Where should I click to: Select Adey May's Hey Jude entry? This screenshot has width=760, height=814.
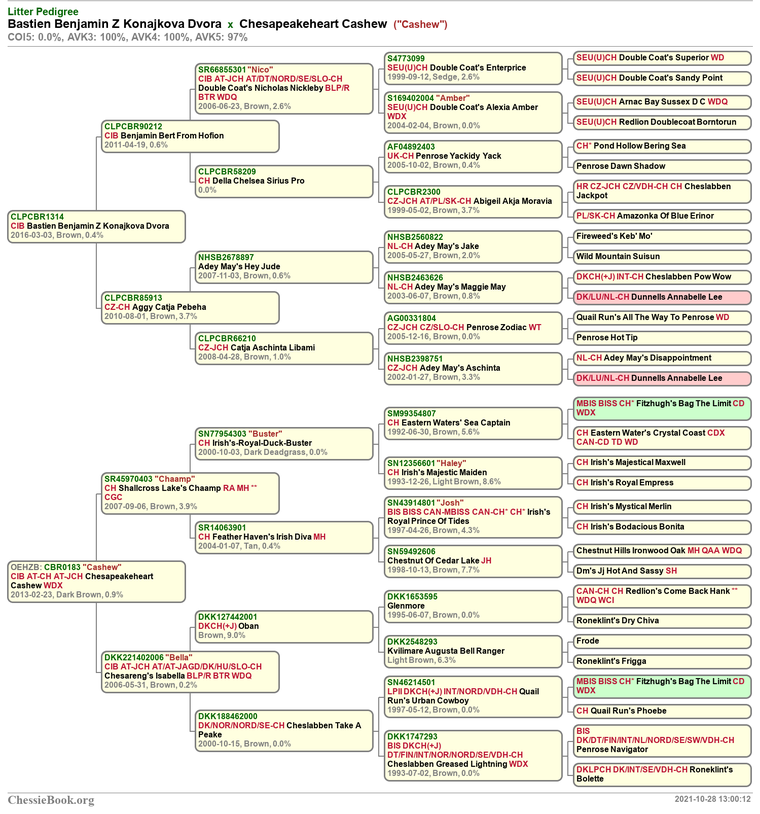click(x=284, y=267)
